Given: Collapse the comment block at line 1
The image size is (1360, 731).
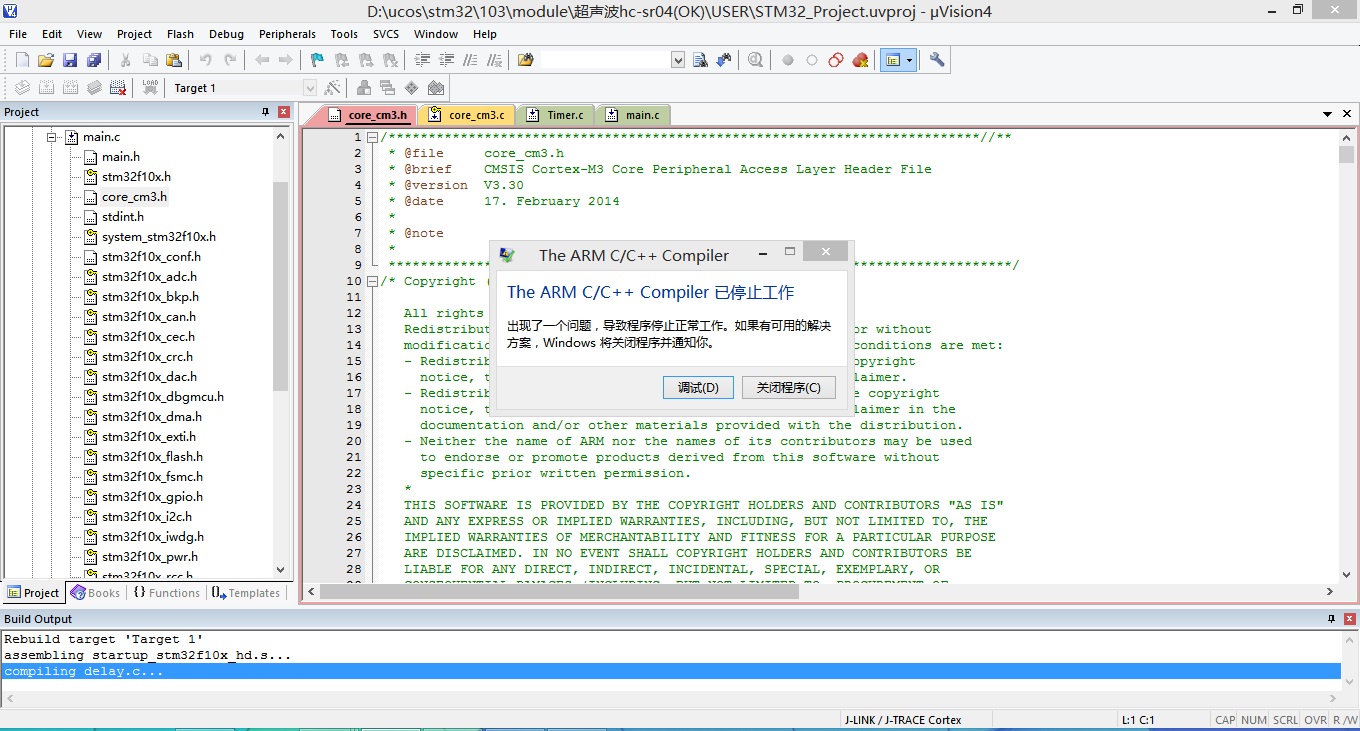Looking at the screenshot, I should [372, 137].
